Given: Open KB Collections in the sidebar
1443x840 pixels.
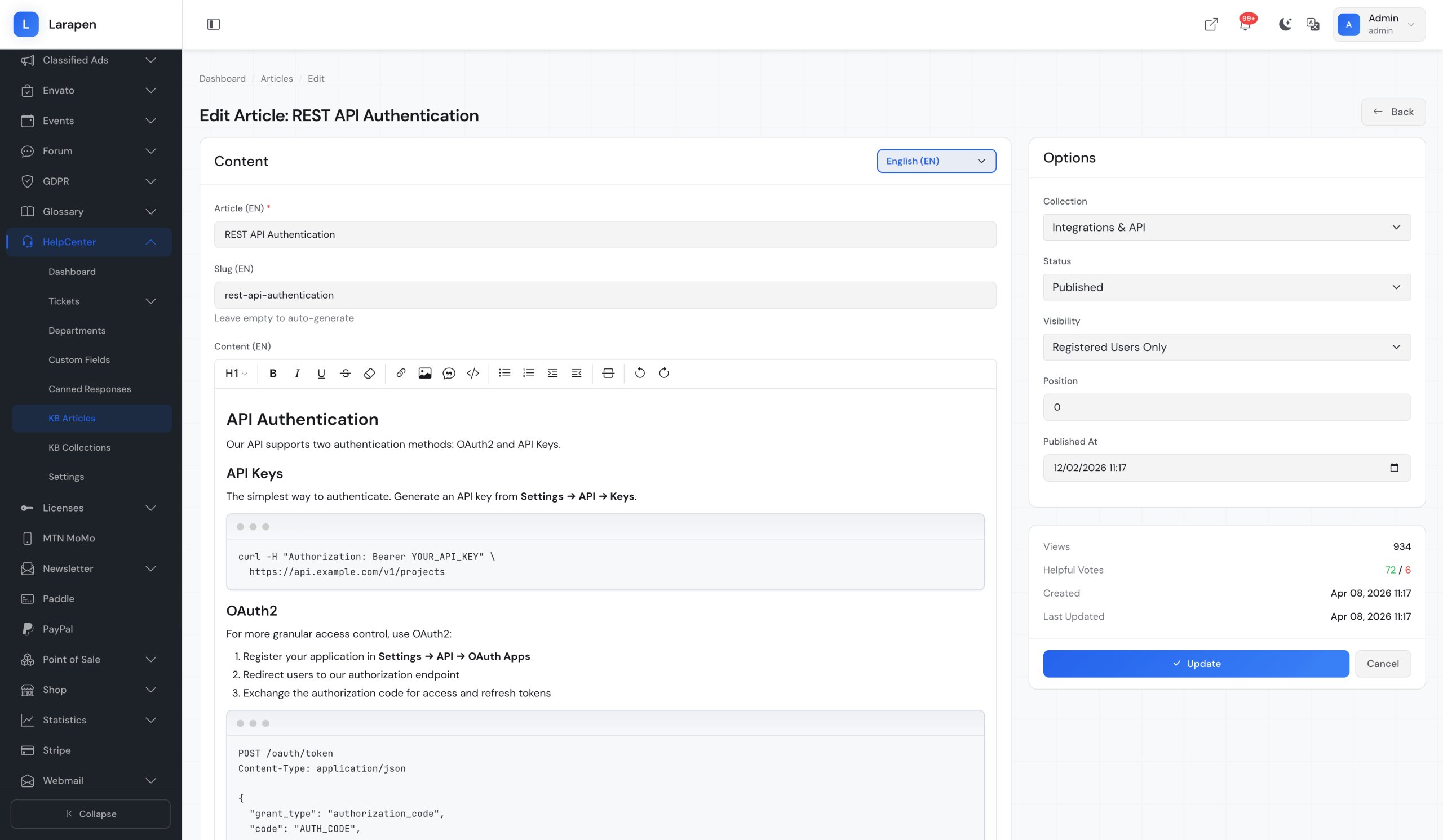Looking at the screenshot, I should (x=79, y=447).
